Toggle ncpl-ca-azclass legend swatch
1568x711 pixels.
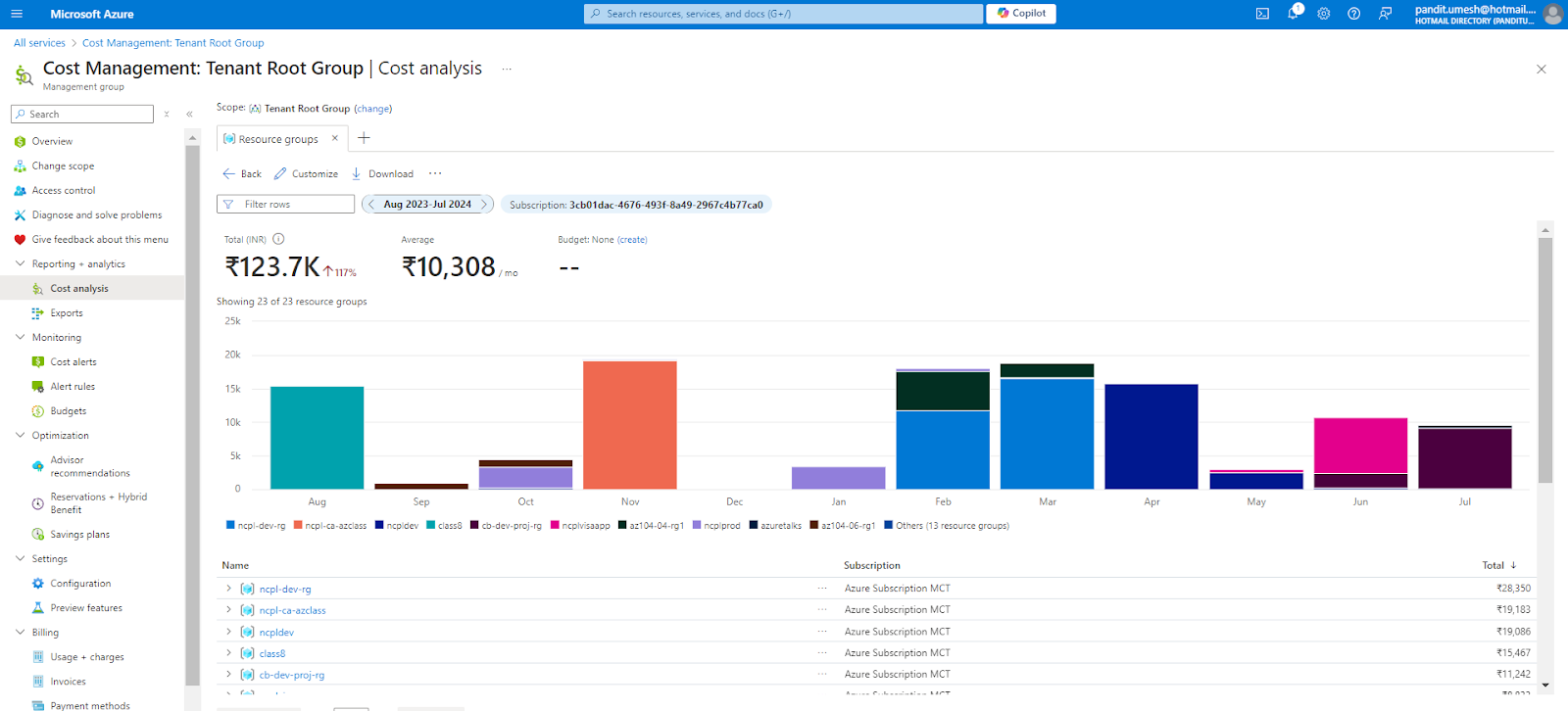coord(298,525)
